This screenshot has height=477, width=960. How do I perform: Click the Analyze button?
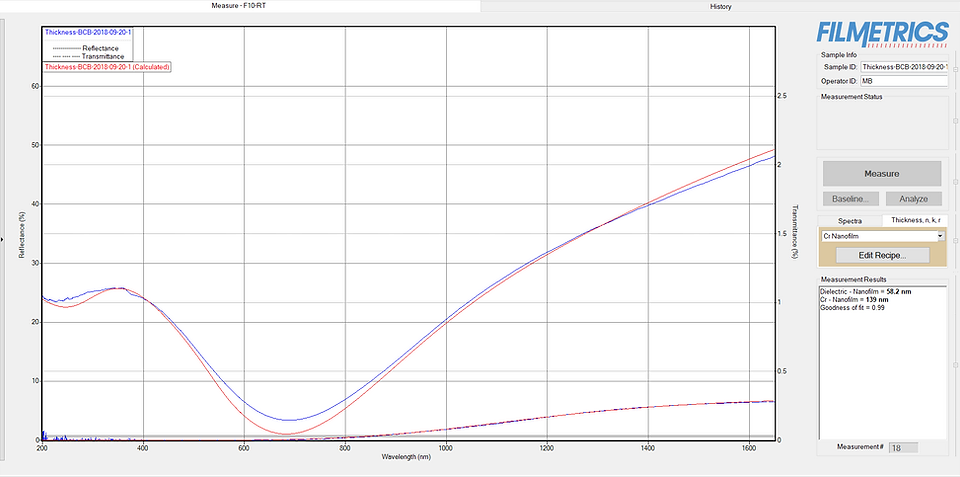coord(913,199)
